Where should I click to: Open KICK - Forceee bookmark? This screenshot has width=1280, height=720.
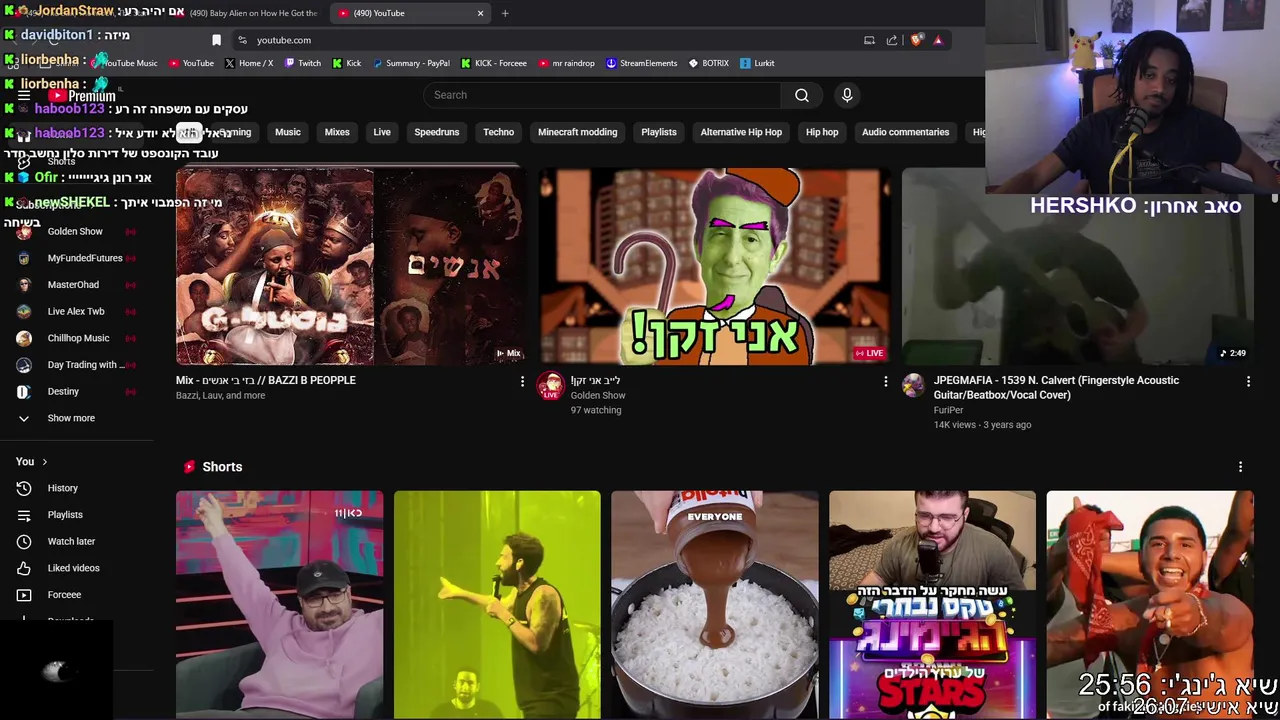click(x=494, y=63)
